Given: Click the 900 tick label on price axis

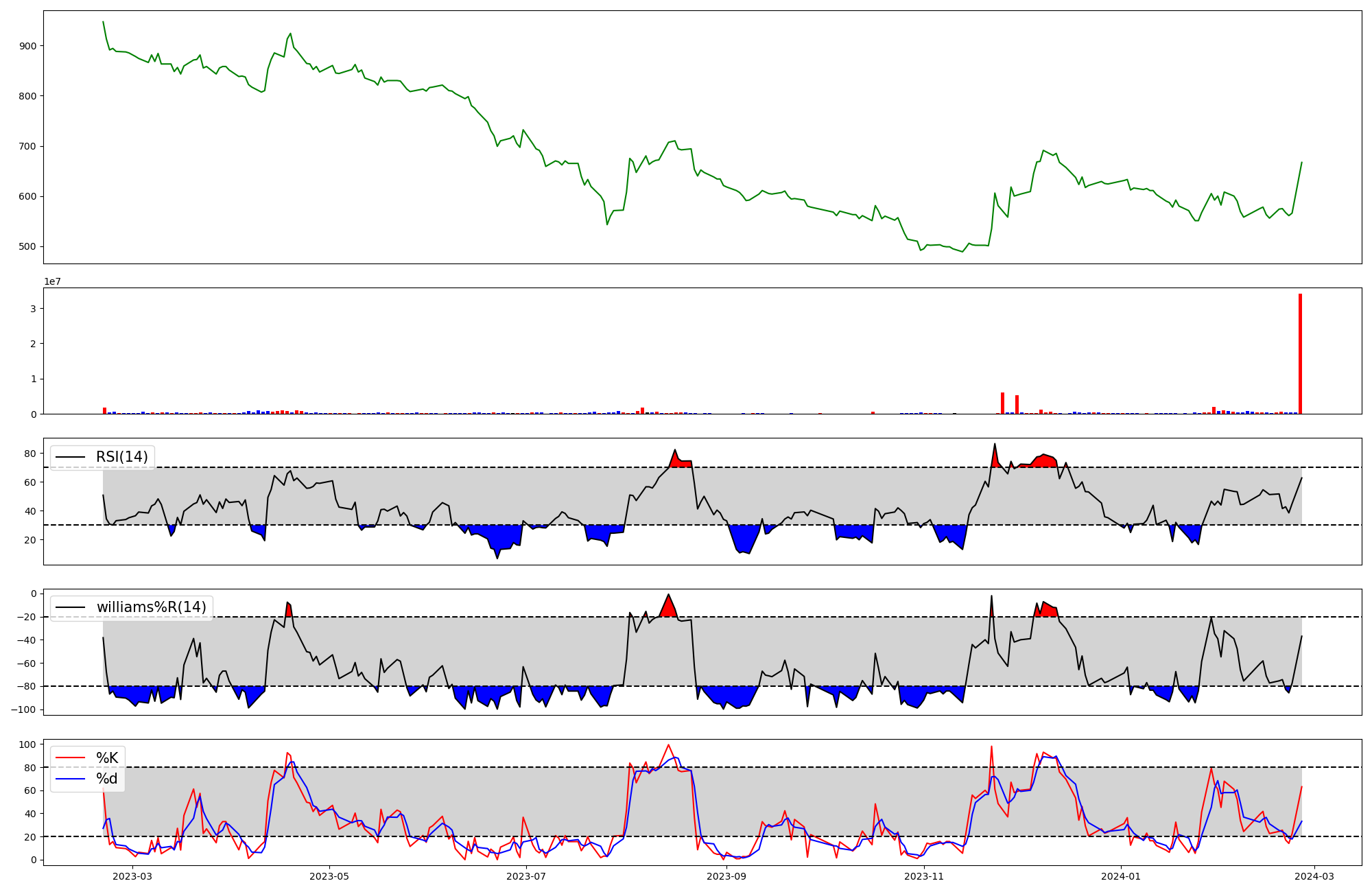Looking at the screenshot, I should 28,46.
